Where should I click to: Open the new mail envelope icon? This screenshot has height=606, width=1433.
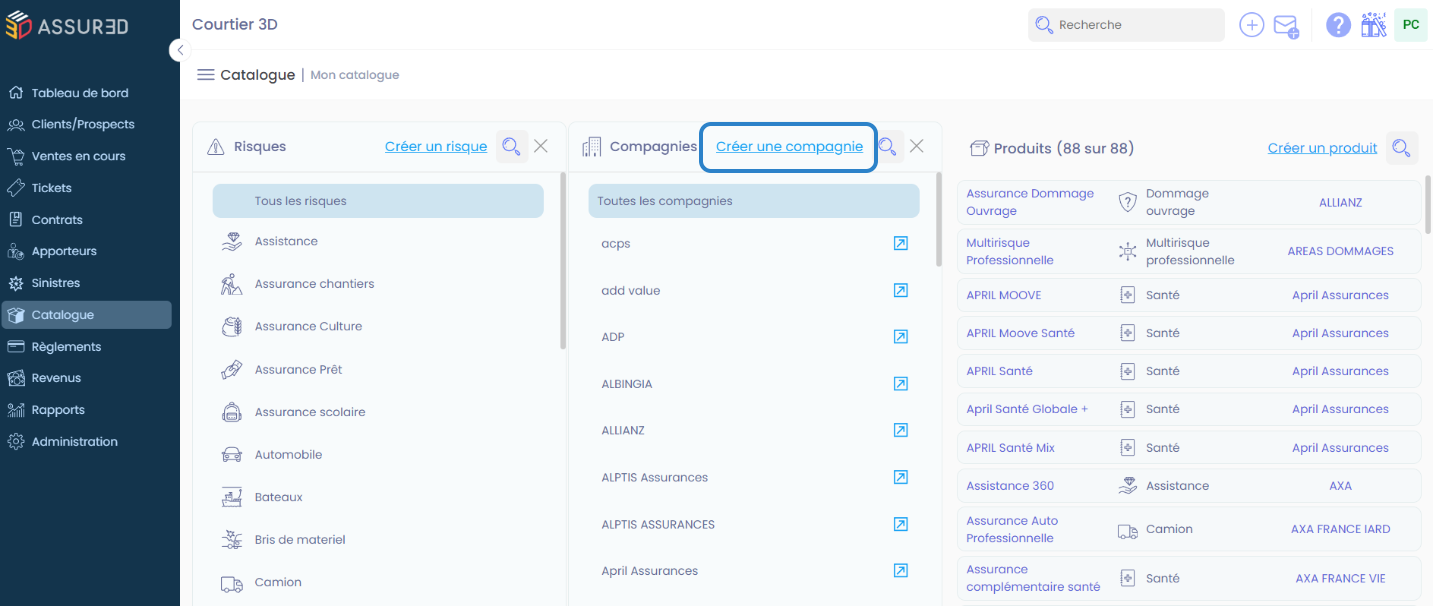(1286, 26)
